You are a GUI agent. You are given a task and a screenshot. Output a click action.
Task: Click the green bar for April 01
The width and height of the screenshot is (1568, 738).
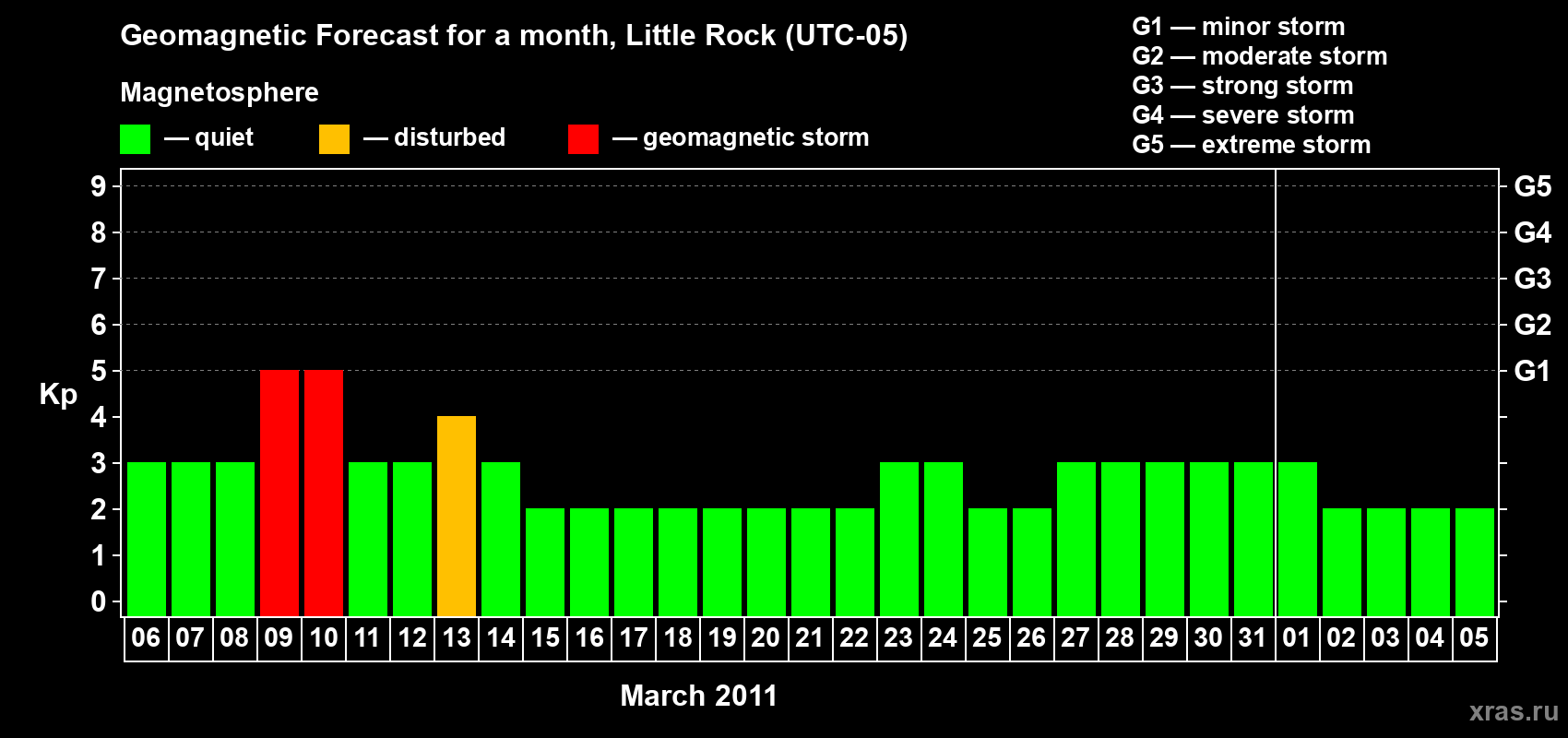click(x=1298, y=539)
